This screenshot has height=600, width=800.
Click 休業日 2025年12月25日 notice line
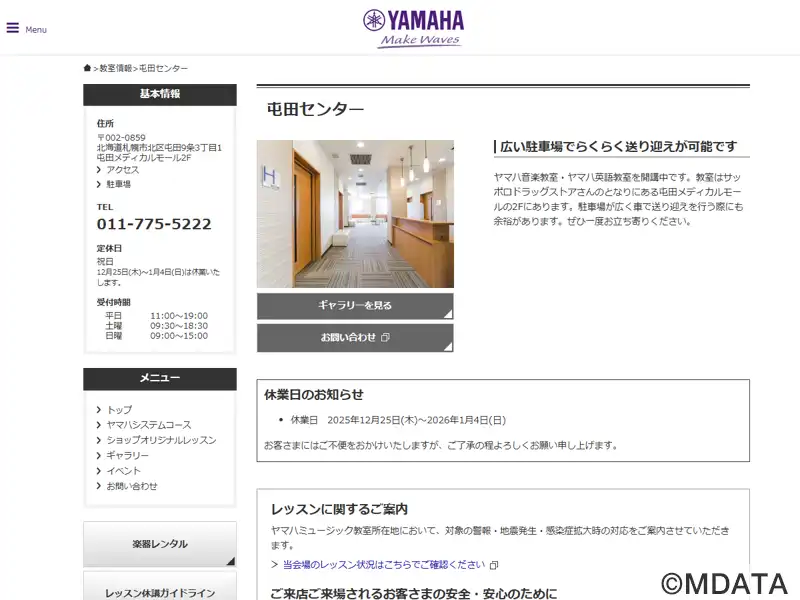(398, 420)
